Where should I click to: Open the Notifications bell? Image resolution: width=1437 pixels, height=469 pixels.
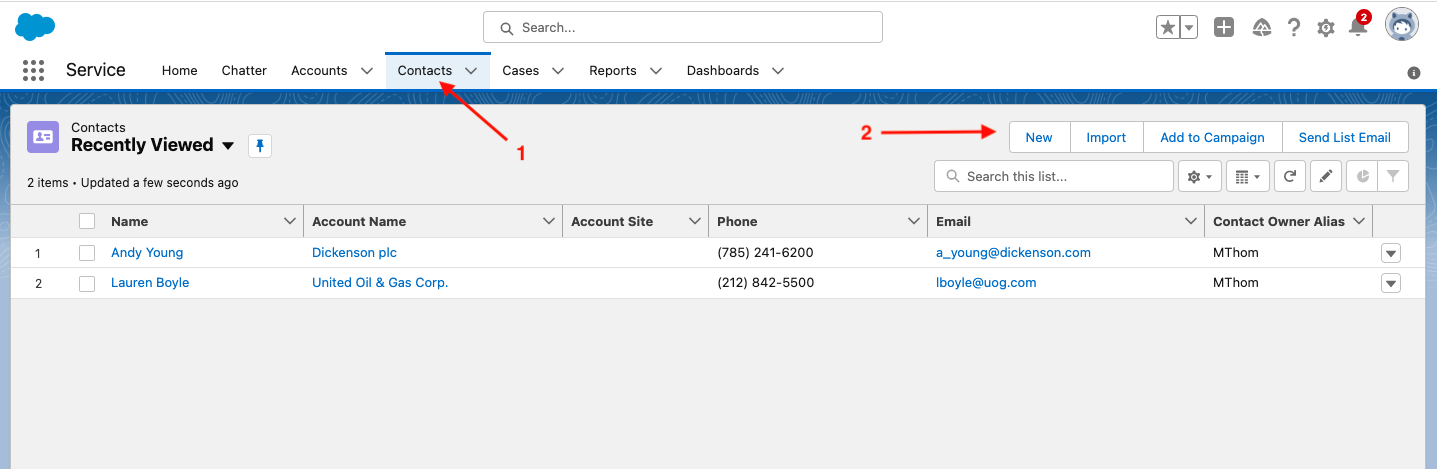(x=1358, y=26)
